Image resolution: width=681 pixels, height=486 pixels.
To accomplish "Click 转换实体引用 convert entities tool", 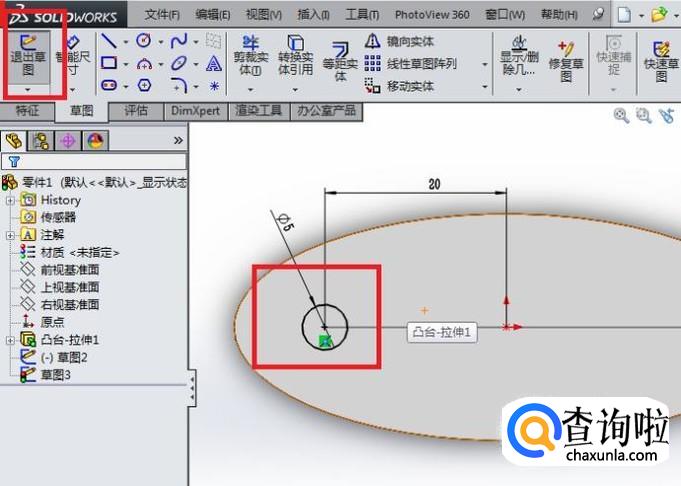I will click(x=295, y=56).
